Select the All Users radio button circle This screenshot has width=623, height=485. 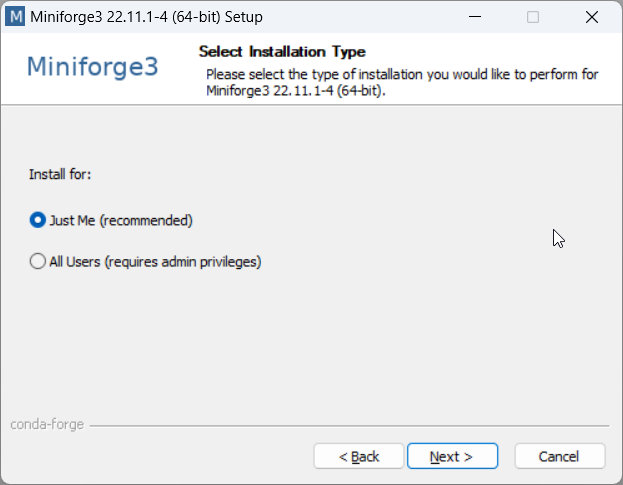coord(38,262)
